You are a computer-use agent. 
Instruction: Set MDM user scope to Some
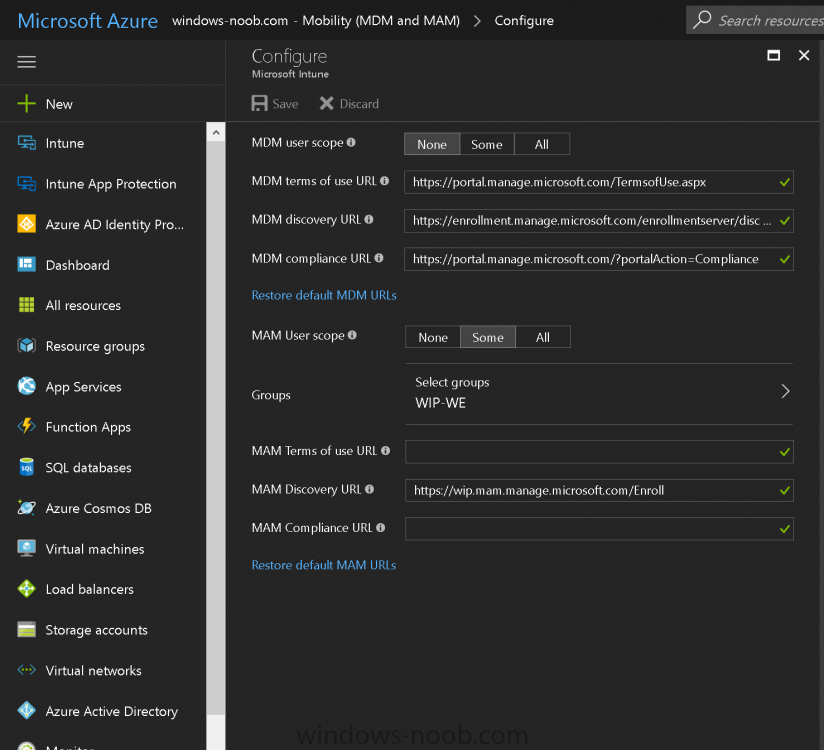coord(487,144)
